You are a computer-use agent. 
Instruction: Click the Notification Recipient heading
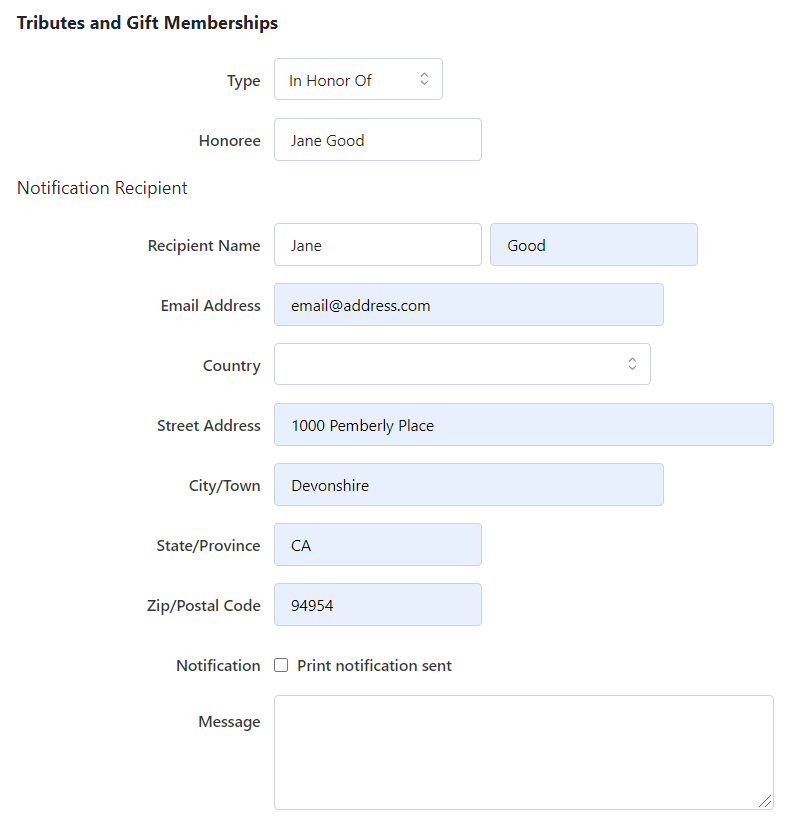coord(102,188)
